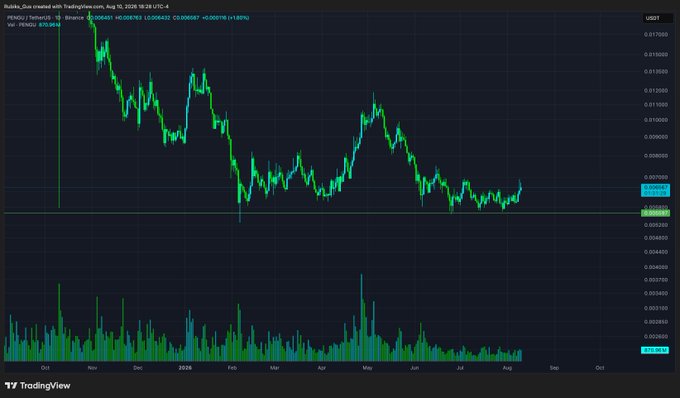Screen dimensions: 680x398
Task: Click the 0.003100 price axis label
Action: point(655,308)
